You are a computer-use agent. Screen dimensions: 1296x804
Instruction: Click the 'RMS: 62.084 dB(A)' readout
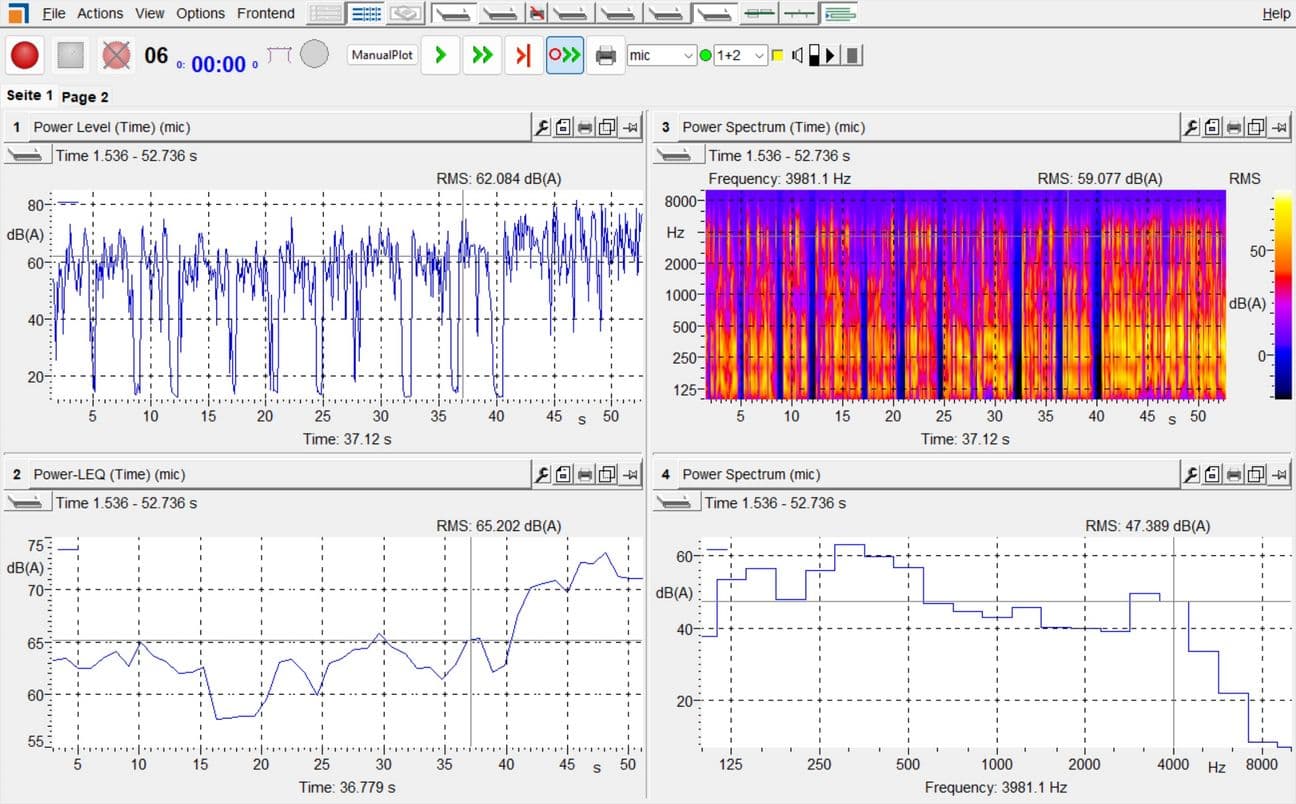tap(499, 178)
